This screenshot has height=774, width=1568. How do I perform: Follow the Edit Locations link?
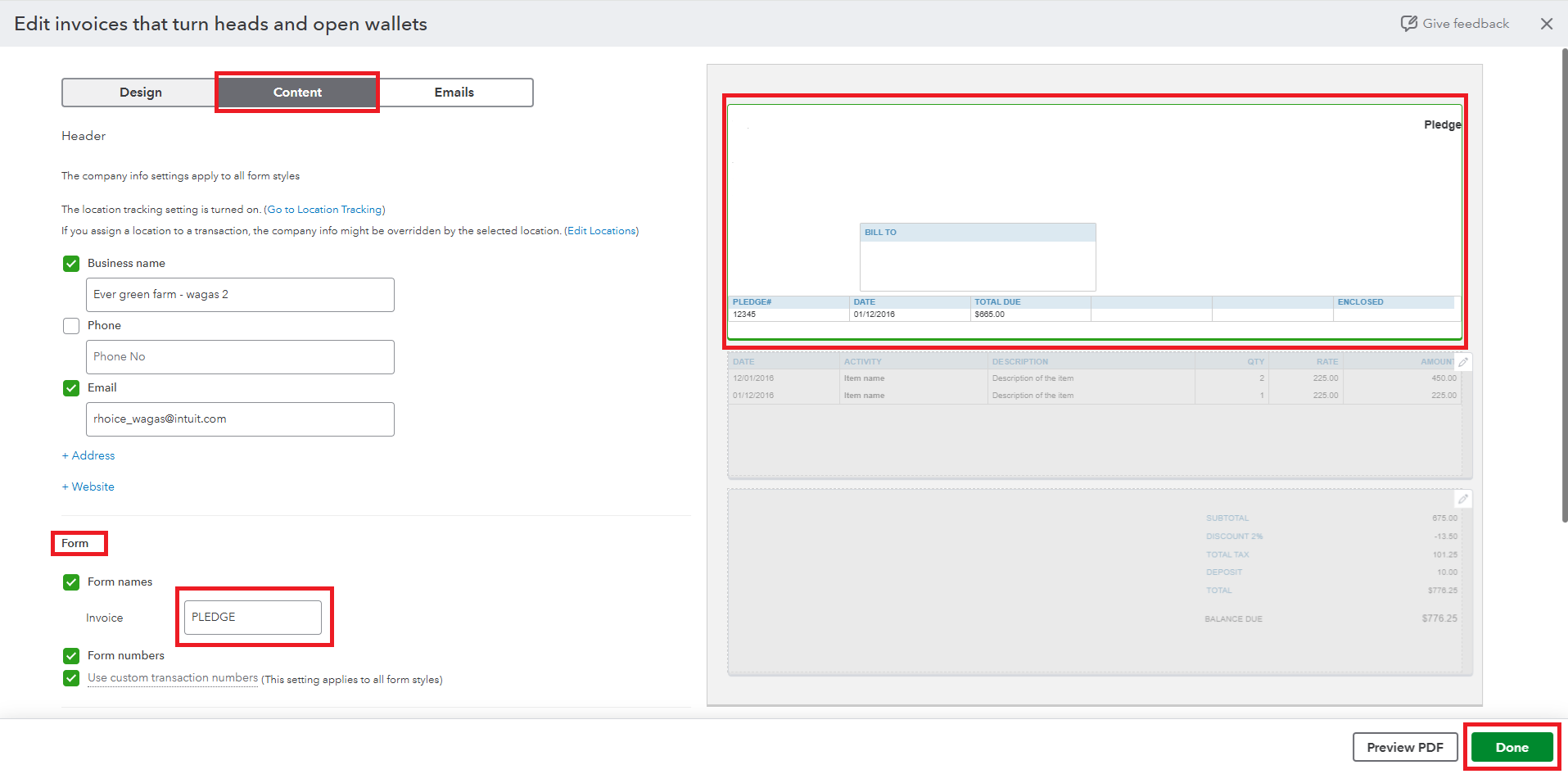click(x=601, y=231)
